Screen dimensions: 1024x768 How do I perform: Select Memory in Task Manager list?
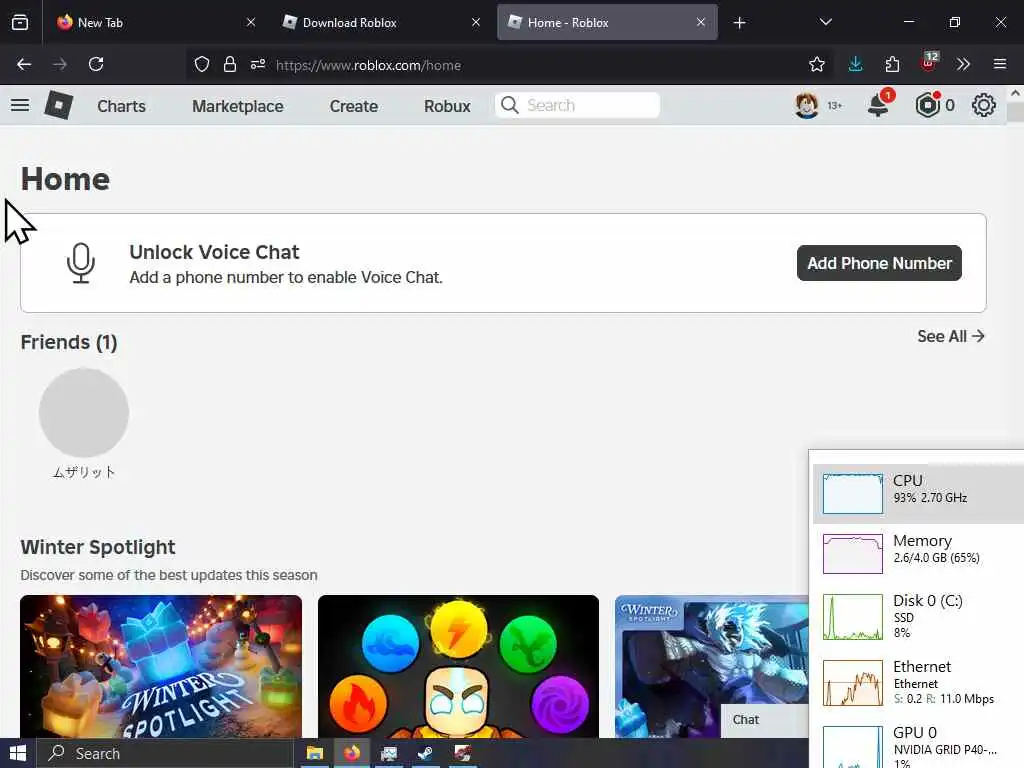(918, 554)
